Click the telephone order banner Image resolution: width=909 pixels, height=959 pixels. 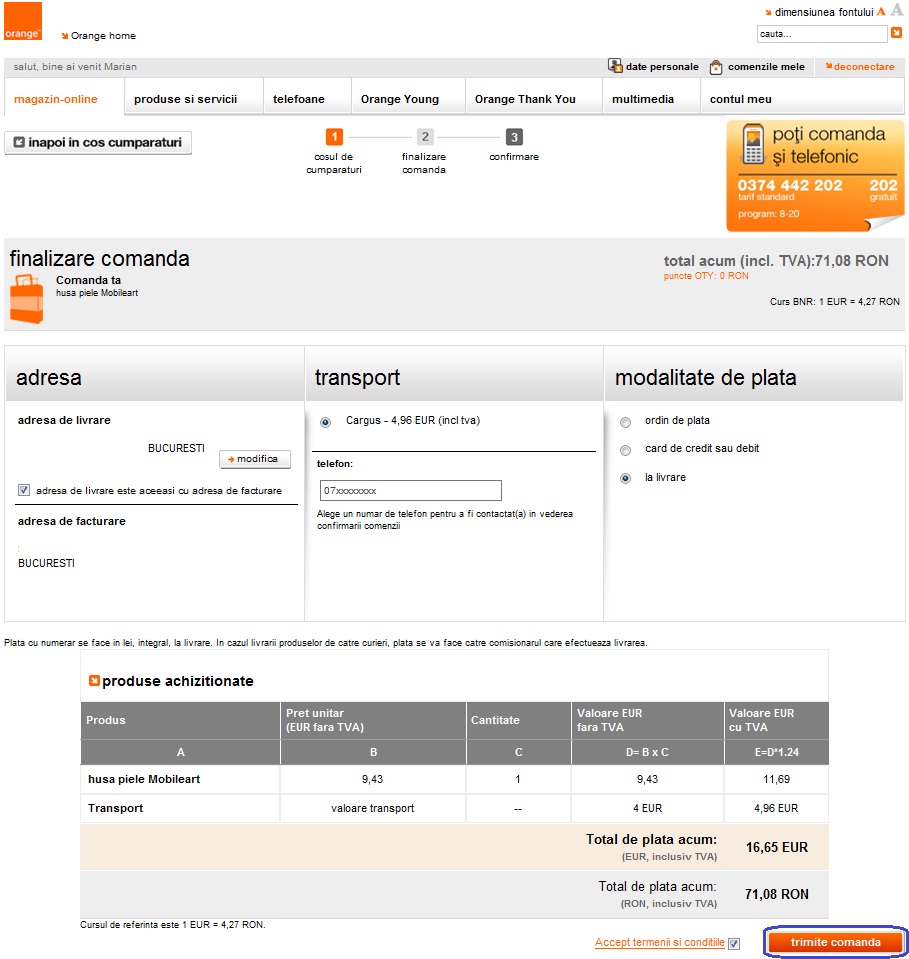[815, 176]
